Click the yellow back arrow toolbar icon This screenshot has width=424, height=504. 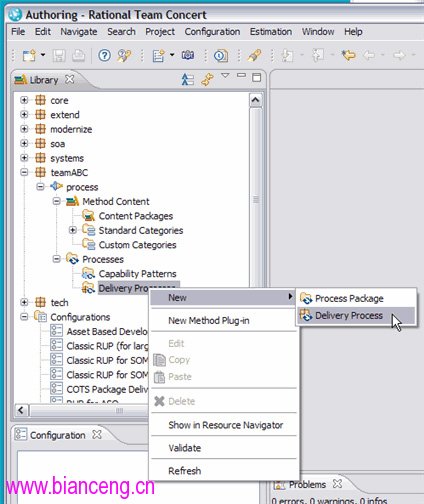click(x=348, y=55)
